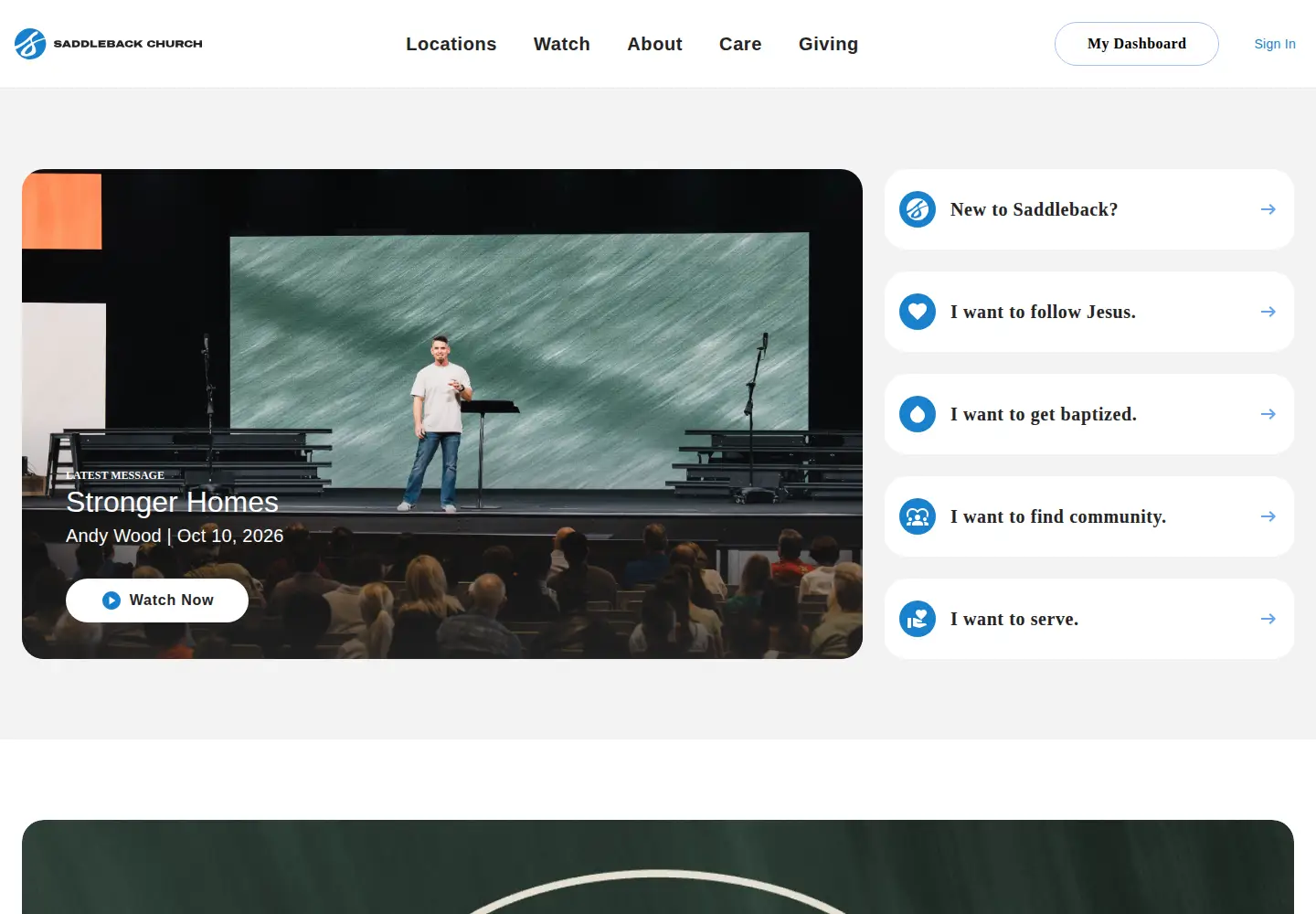Click the arrow on I want to serve card
1316x914 pixels.
(x=1268, y=619)
